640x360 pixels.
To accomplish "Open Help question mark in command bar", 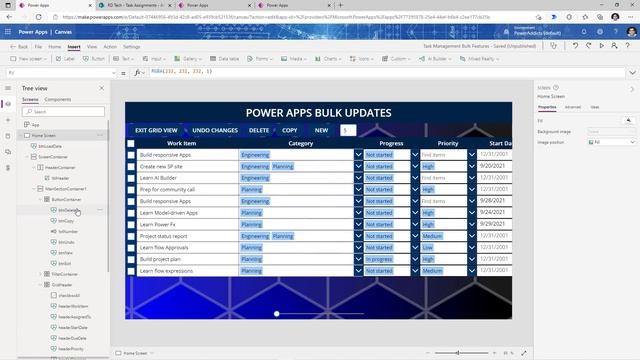I will pos(627,46).
